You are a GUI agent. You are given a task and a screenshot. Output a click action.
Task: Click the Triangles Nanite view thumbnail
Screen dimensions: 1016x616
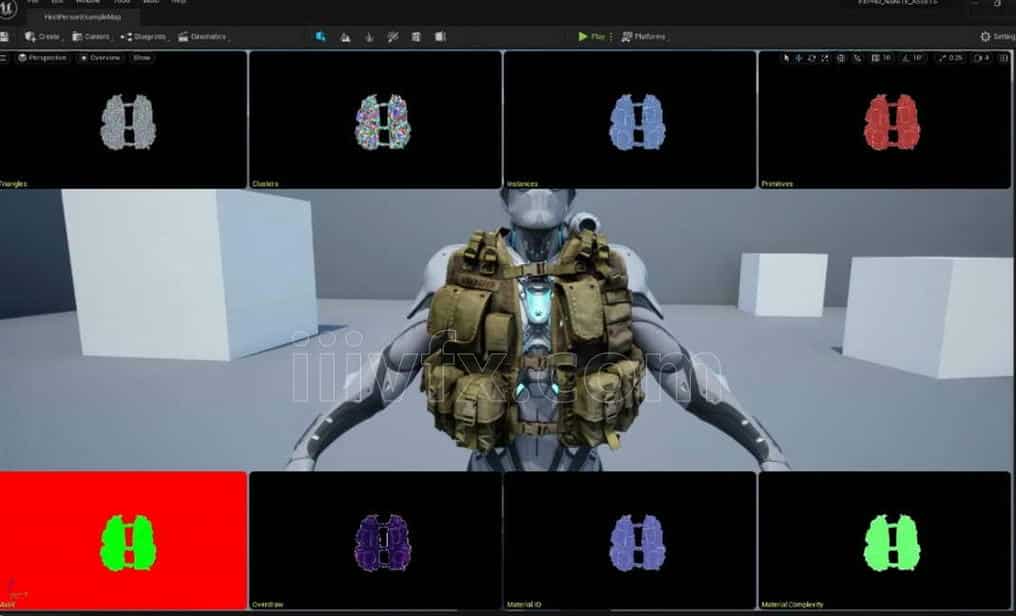point(123,120)
